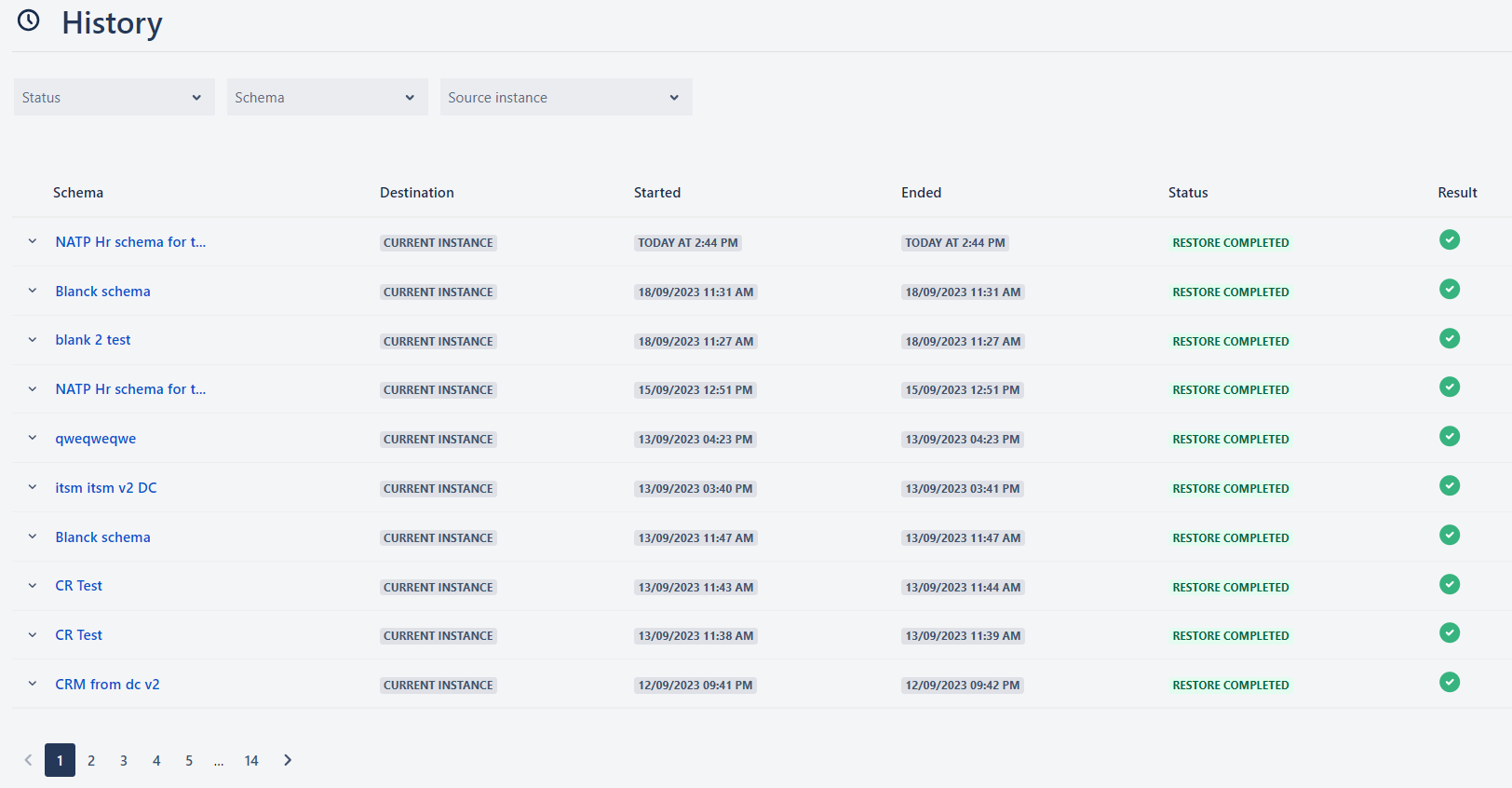Click success checkmark for 18/09/2023 11:31 AM row
The width and height of the screenshot is (1512, 788).
pyautogui.click(x=1450, y=290)
